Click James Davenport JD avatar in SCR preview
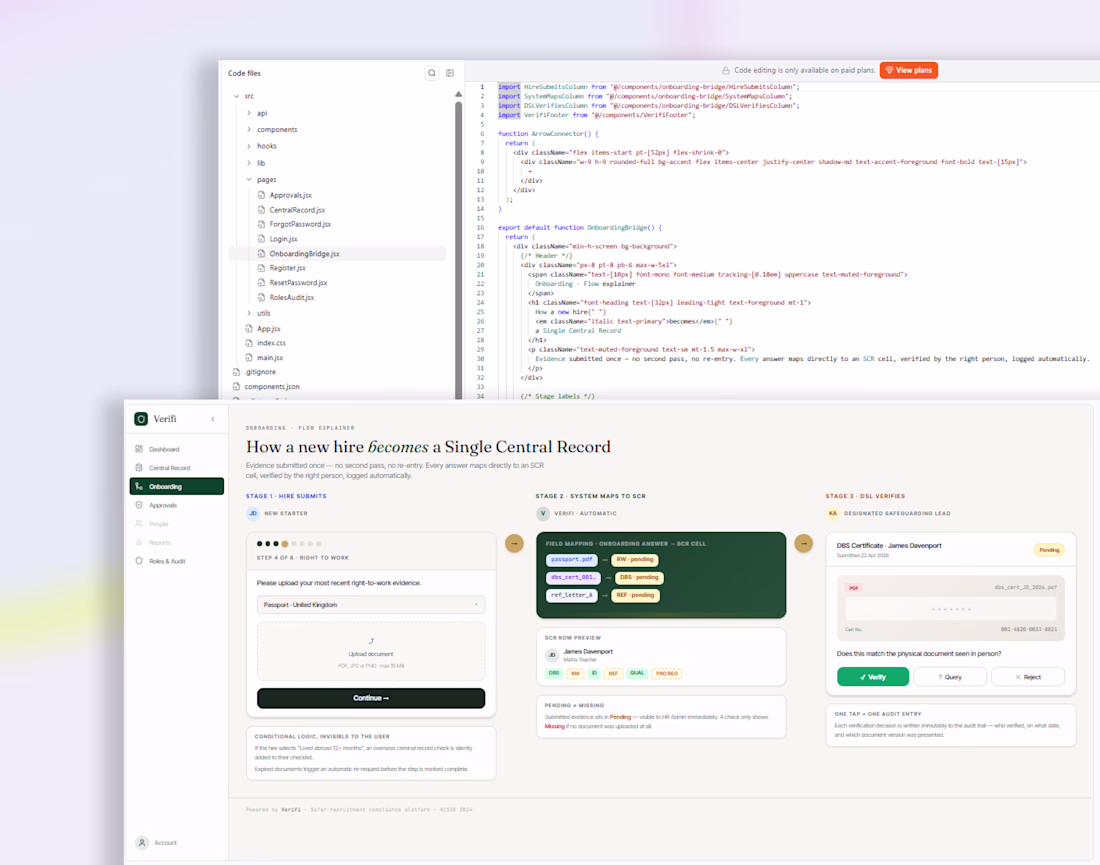 552,655
